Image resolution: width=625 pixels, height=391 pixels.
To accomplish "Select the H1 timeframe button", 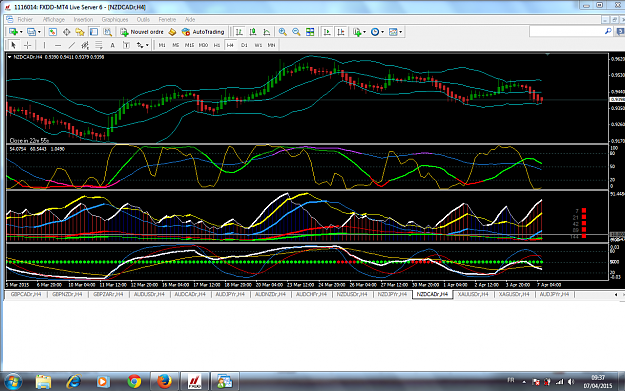I will point(216,45).
